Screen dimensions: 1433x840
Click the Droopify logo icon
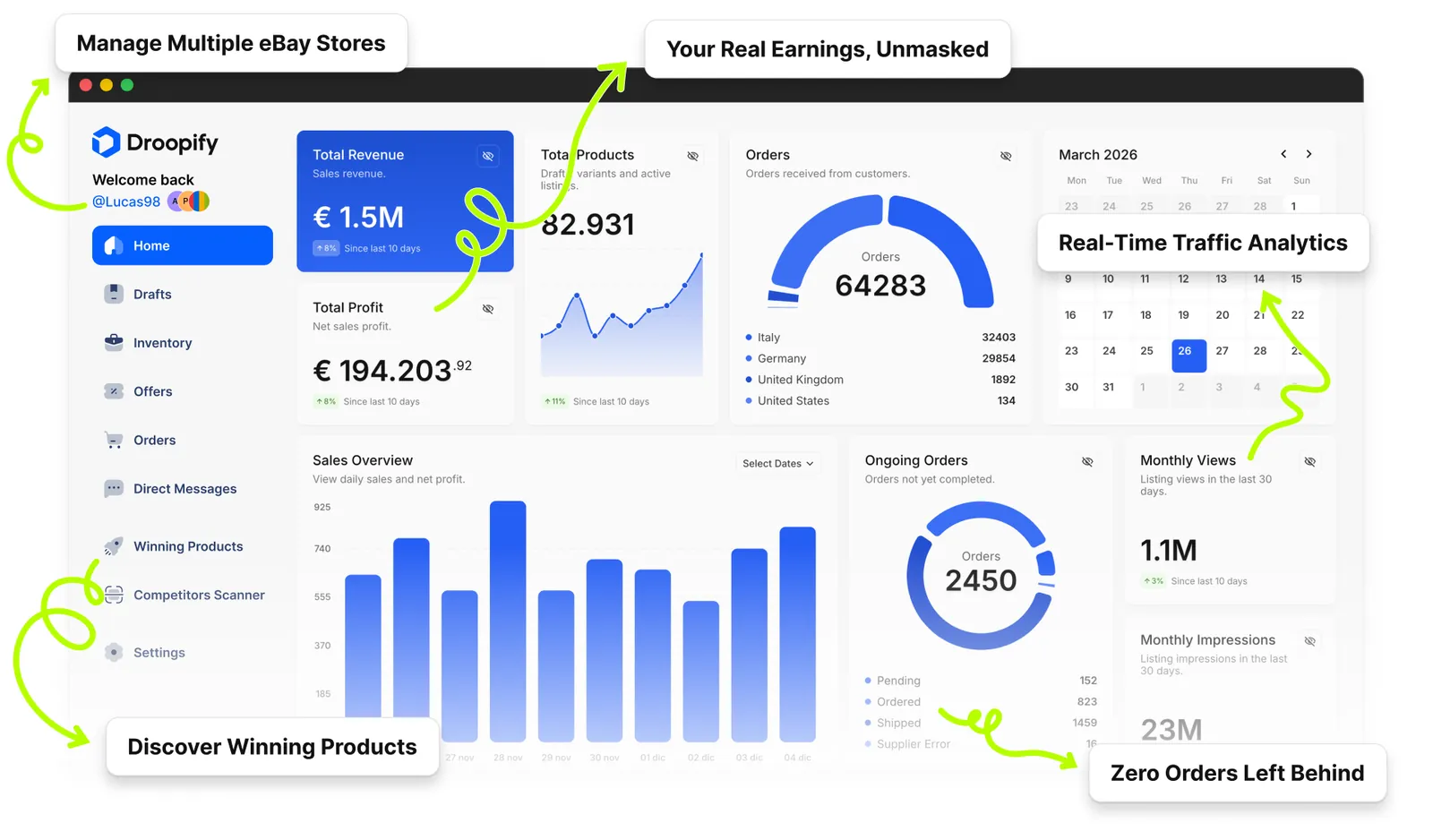pyautogui.click(x=105, y=142)
